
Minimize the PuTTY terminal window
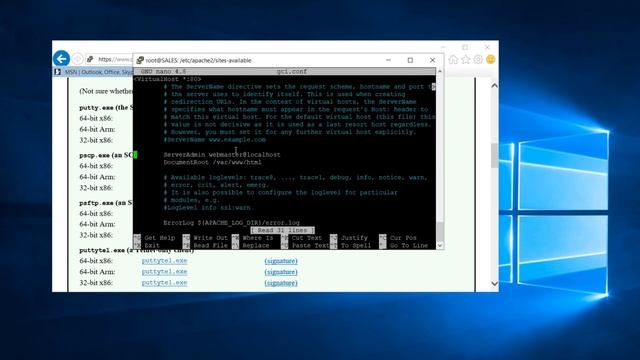click(x=388, y=60)
